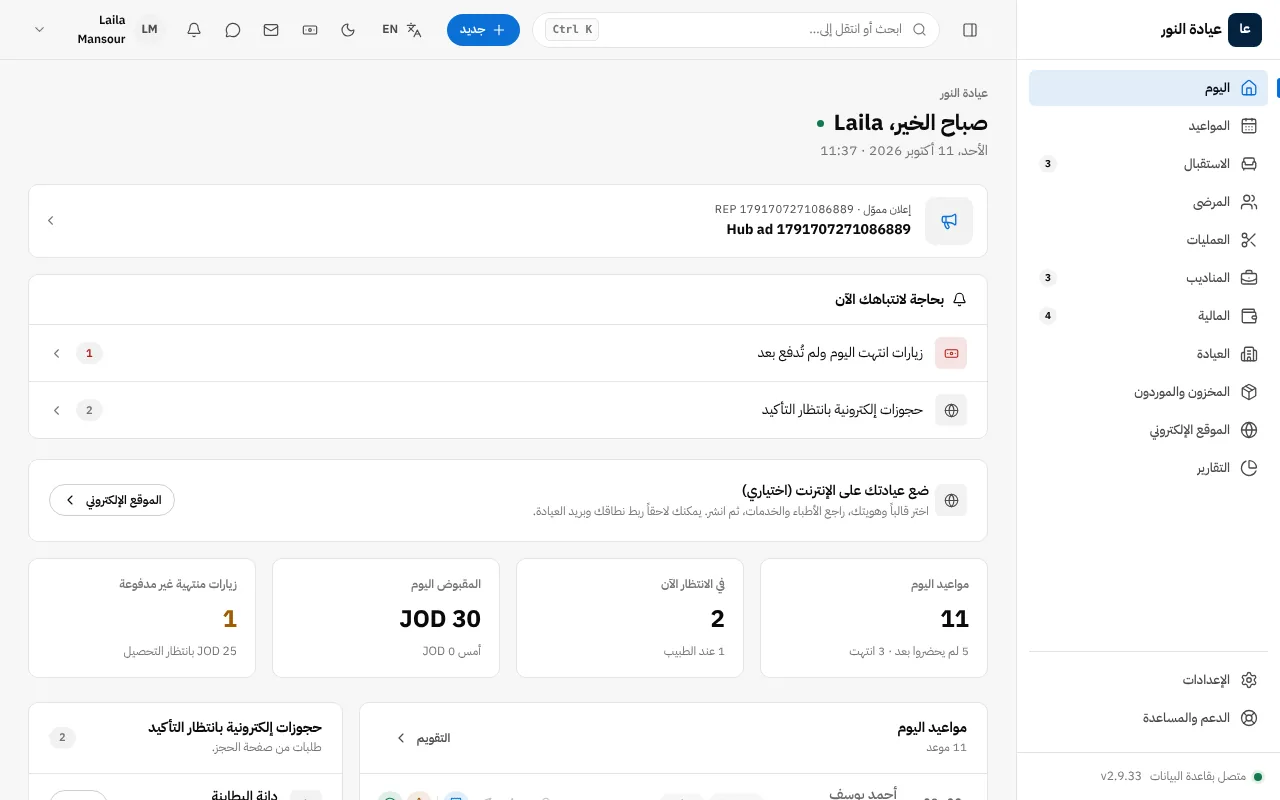Viewport: 1280px width, 800px height.
Task: Click the التقويم calendar link
Action: tap(423, 738)
